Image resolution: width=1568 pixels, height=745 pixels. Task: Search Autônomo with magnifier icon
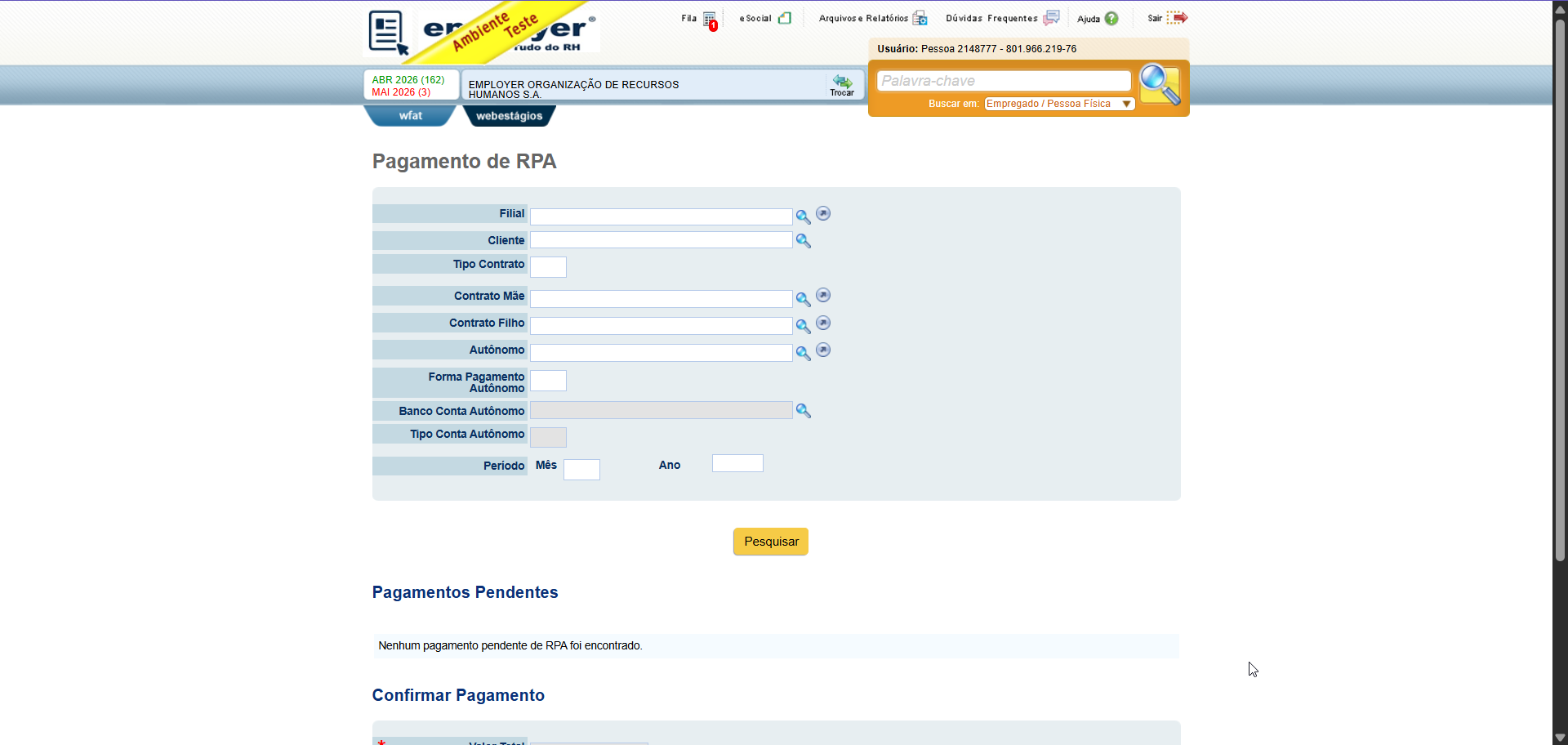click(804, 354)
